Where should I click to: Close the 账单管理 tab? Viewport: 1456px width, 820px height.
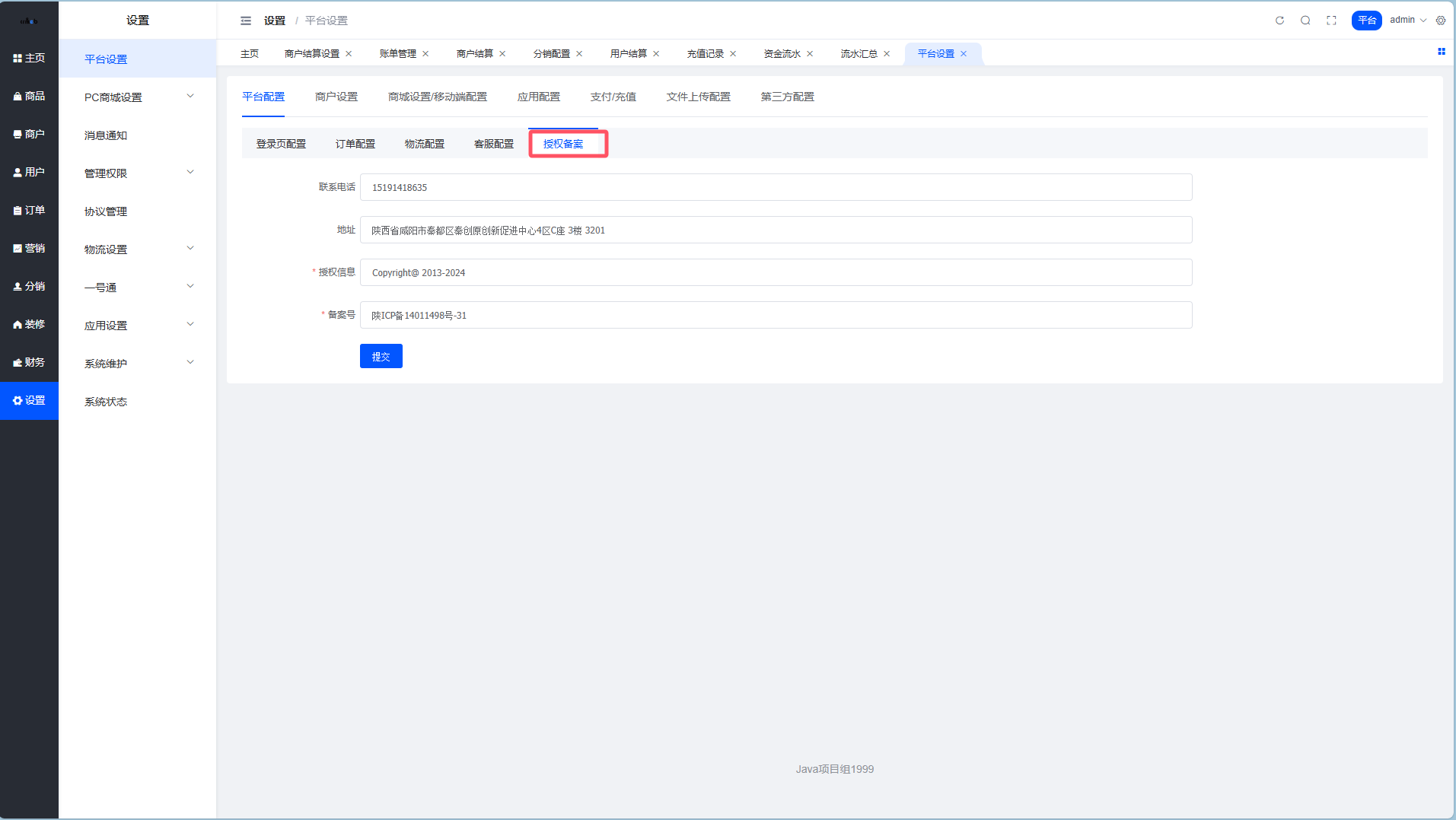pyautogui.click(x=425, y=54)
